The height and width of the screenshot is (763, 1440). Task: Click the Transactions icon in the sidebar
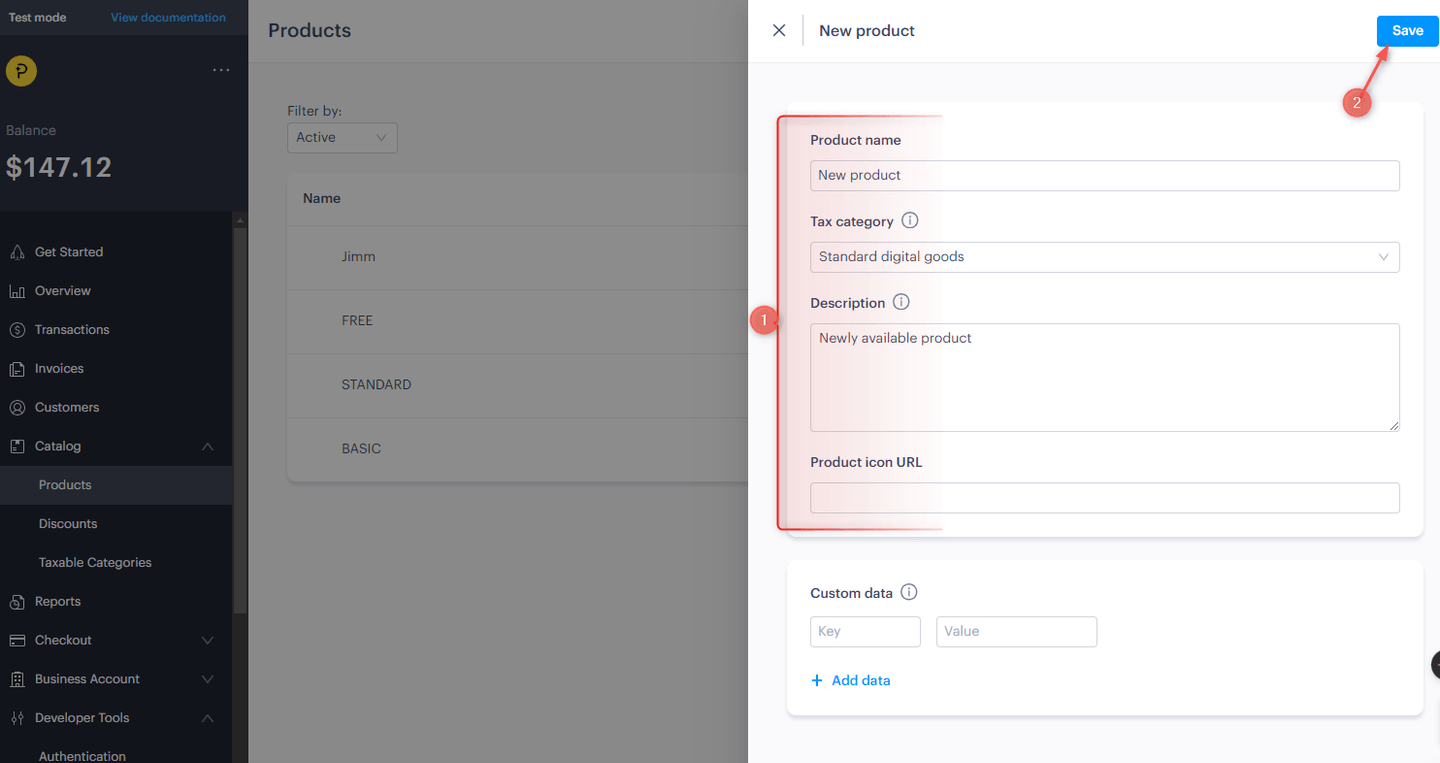click(x=18, y=329)
